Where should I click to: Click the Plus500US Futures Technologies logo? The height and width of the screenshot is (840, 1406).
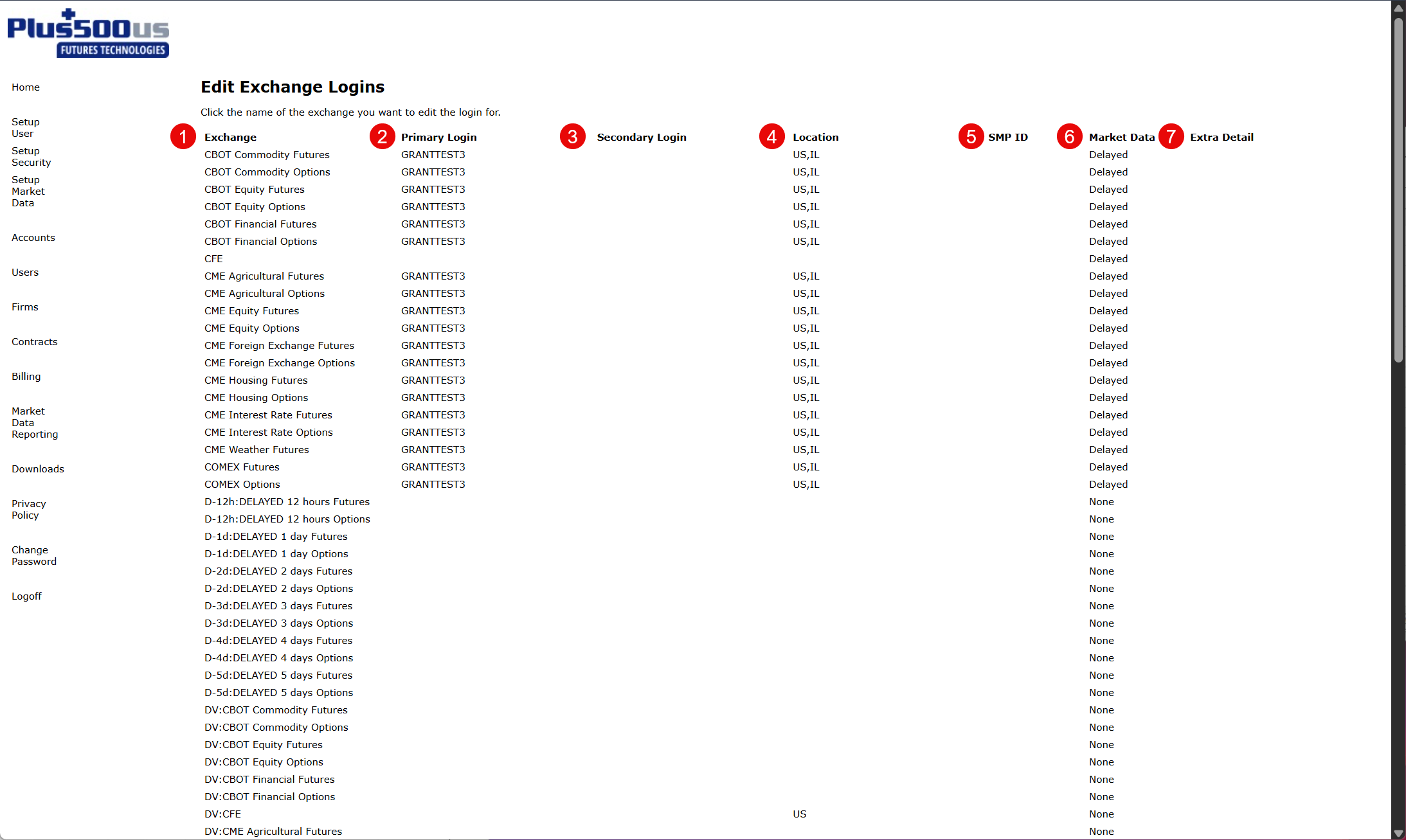click(88, 33)
